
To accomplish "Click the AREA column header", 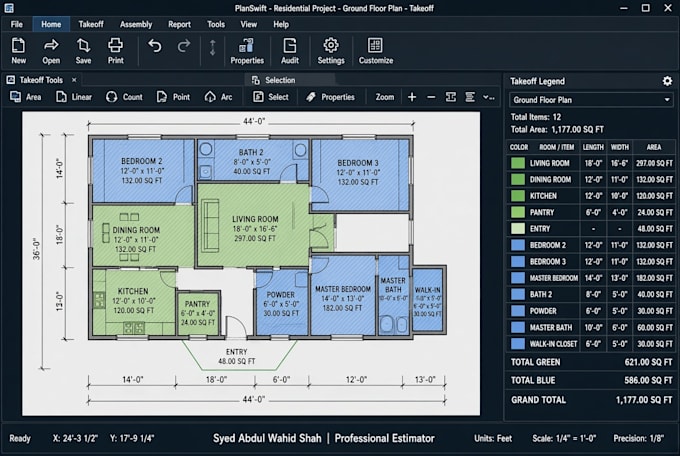I will tap(654, 148).
